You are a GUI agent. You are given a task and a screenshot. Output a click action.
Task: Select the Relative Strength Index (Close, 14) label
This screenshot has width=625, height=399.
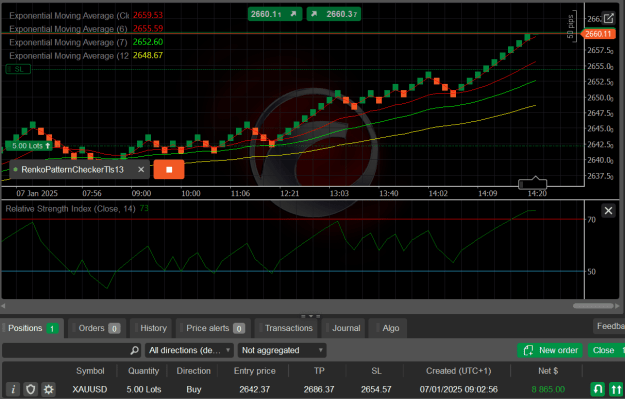pyautogui.click(x=71, y=208)
